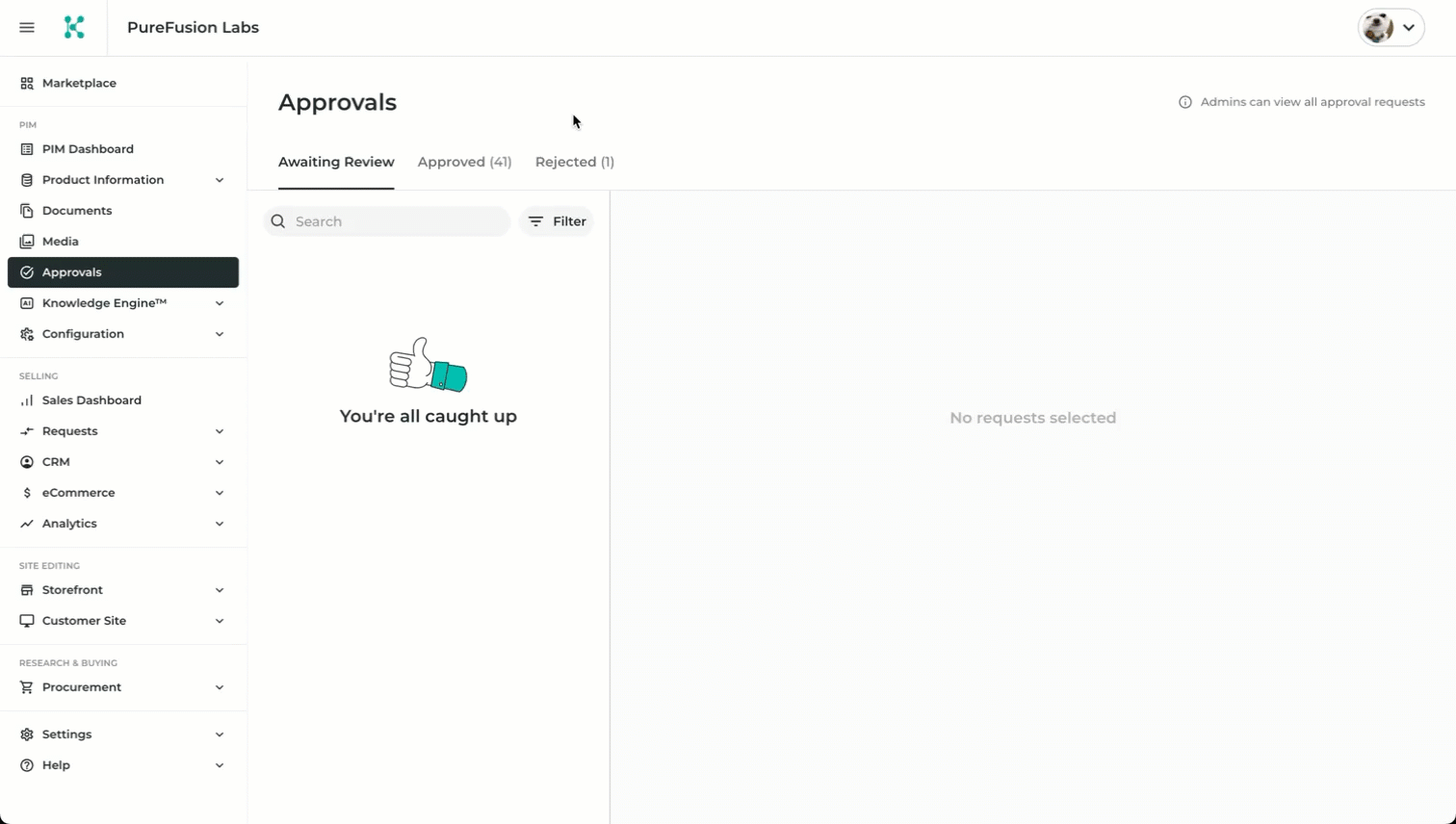Screen dimensions: 1456x824
Task: Open the hamburger menu icon
Action: [27, 28]
